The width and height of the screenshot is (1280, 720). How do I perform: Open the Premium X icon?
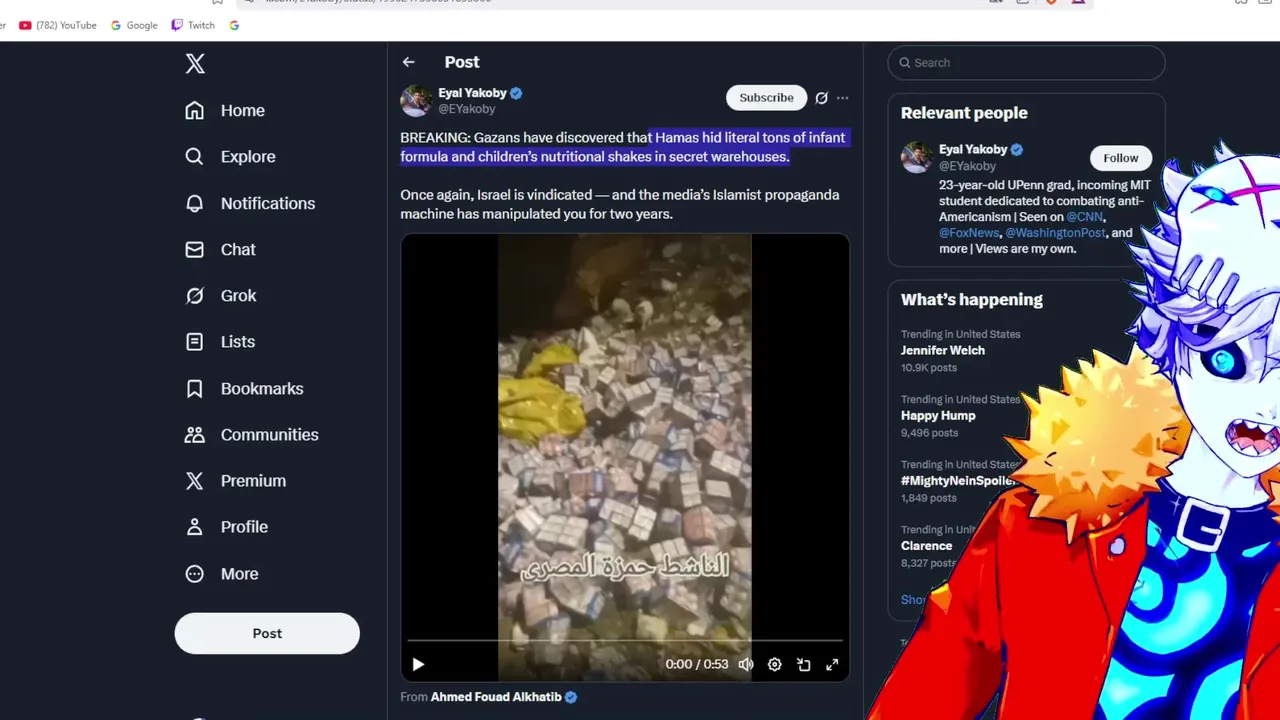click(195, 480)
